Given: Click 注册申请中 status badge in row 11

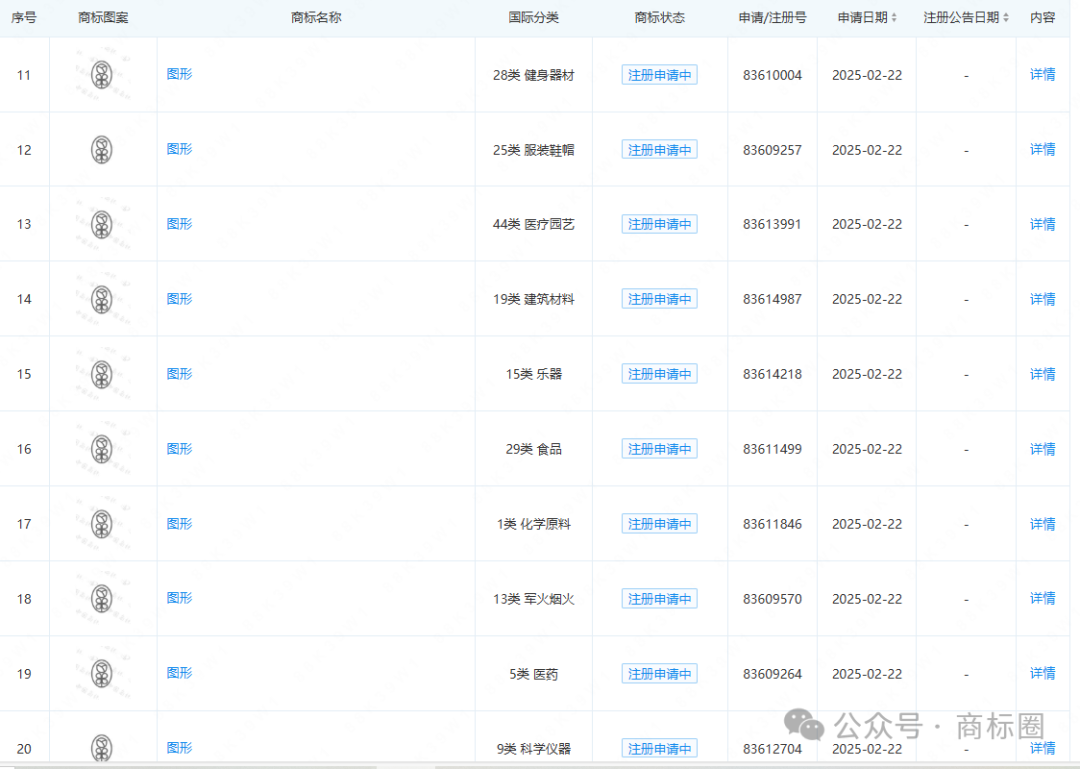Looking at the screenshot, I should coord(659,75).
